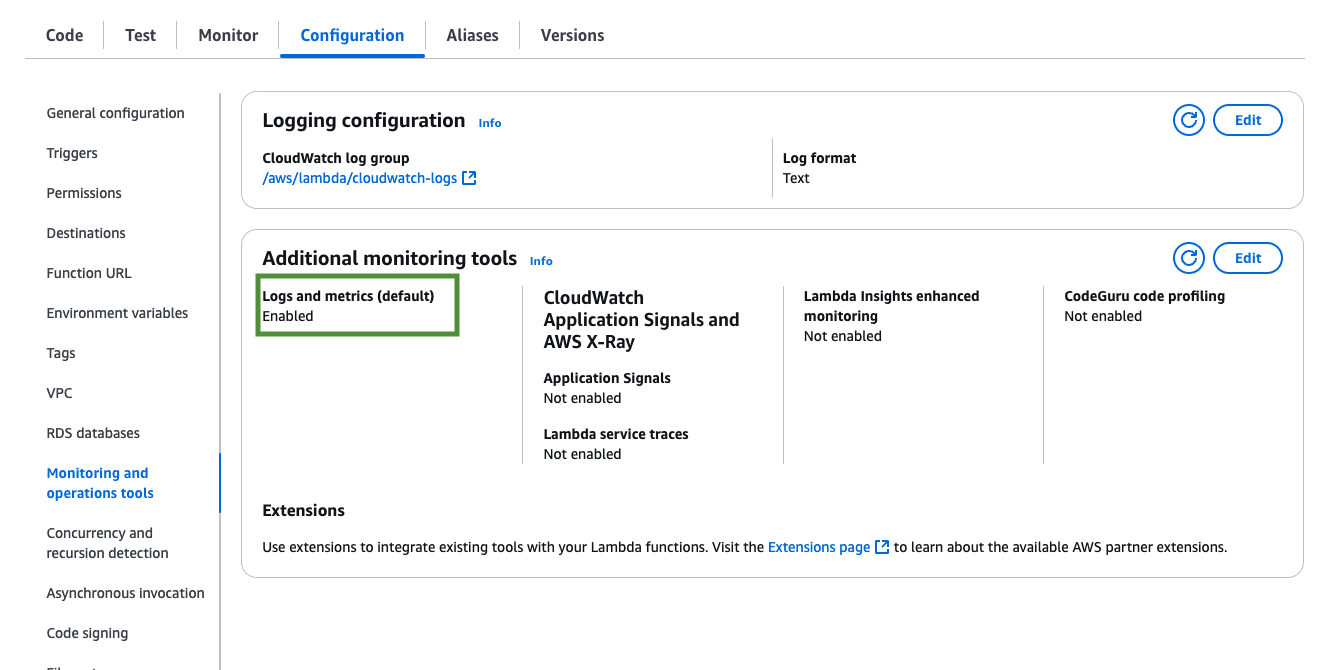Click external link icon next to Extensions page
This screenshot has height=670, width=1340.
(x=882, y=547)
